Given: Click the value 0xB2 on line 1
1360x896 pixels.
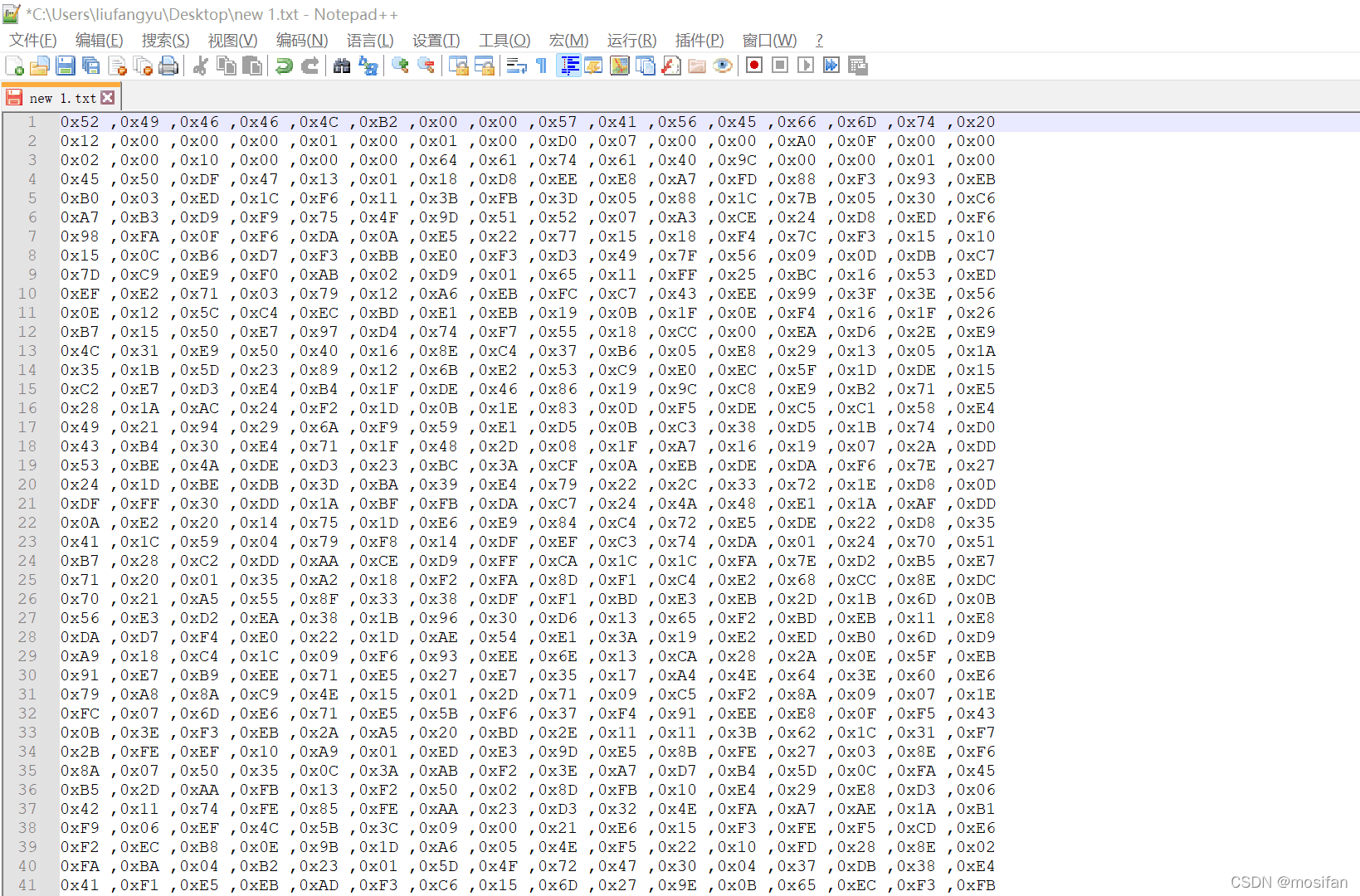Looking at the screenshot, I should (378, 122).
